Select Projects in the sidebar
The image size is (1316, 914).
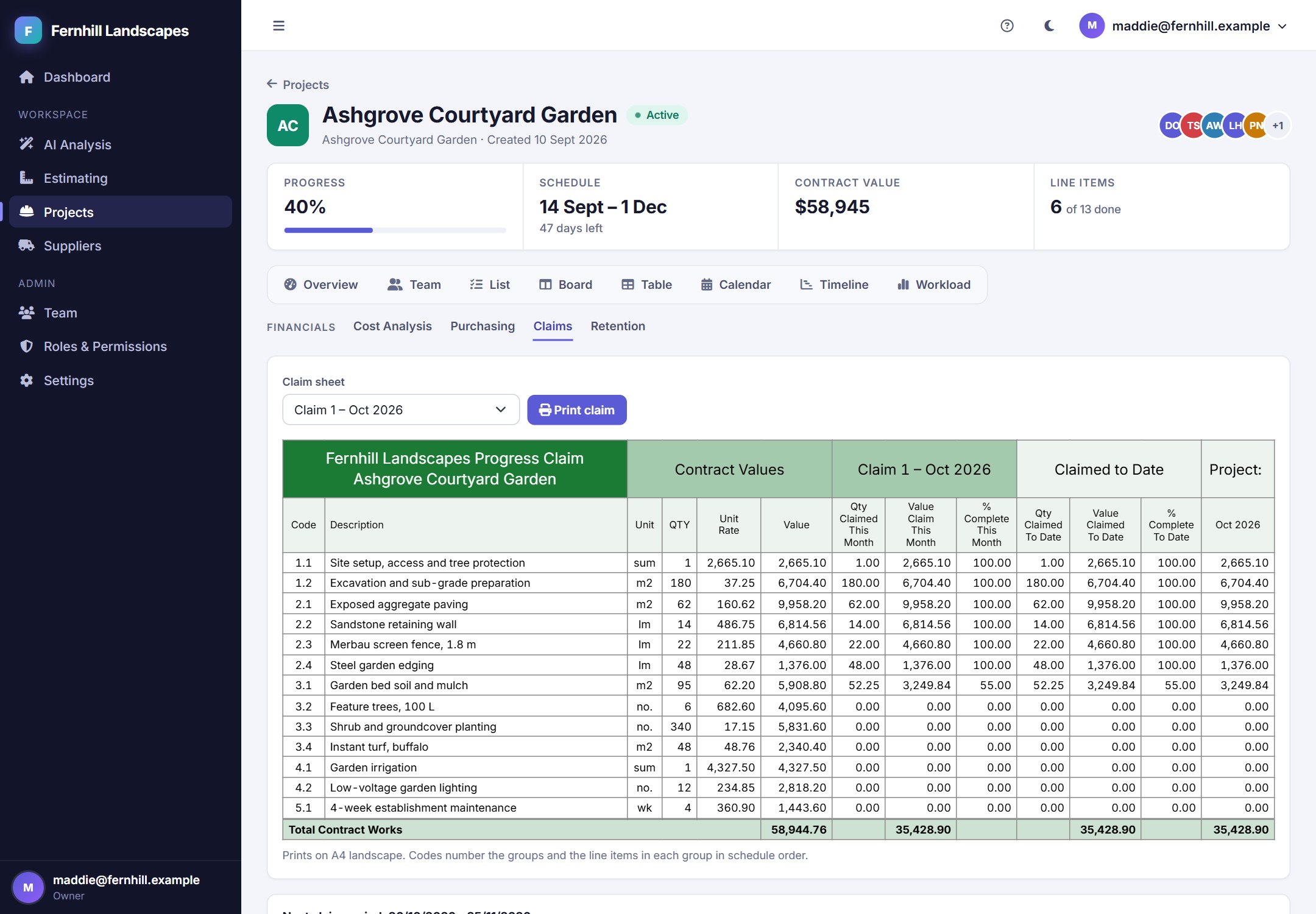[121, 212]
